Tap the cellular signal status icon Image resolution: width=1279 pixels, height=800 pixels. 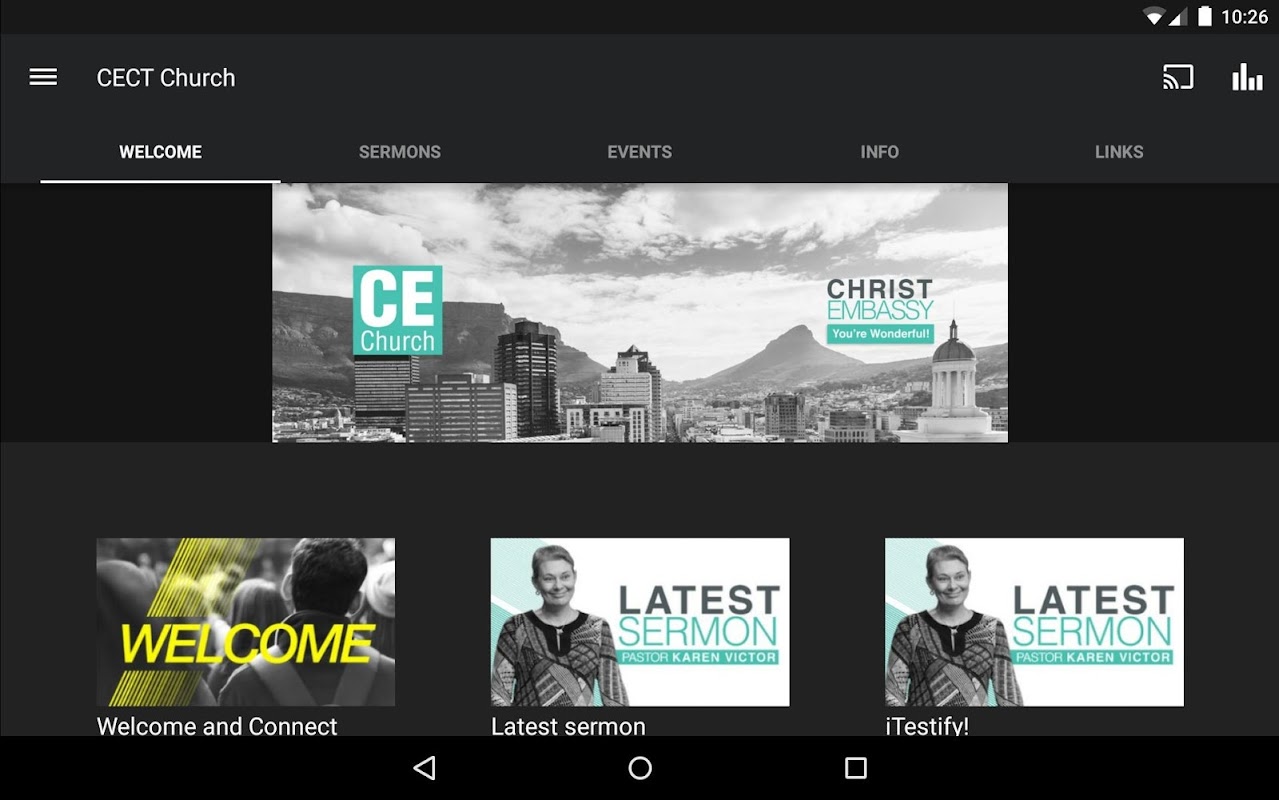coord(1178,17)
